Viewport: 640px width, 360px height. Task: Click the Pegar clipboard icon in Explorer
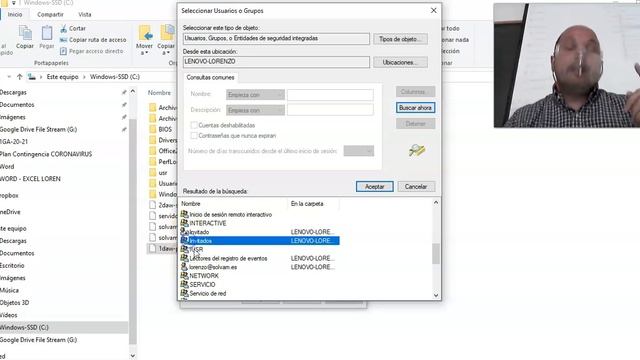(47, 33)
